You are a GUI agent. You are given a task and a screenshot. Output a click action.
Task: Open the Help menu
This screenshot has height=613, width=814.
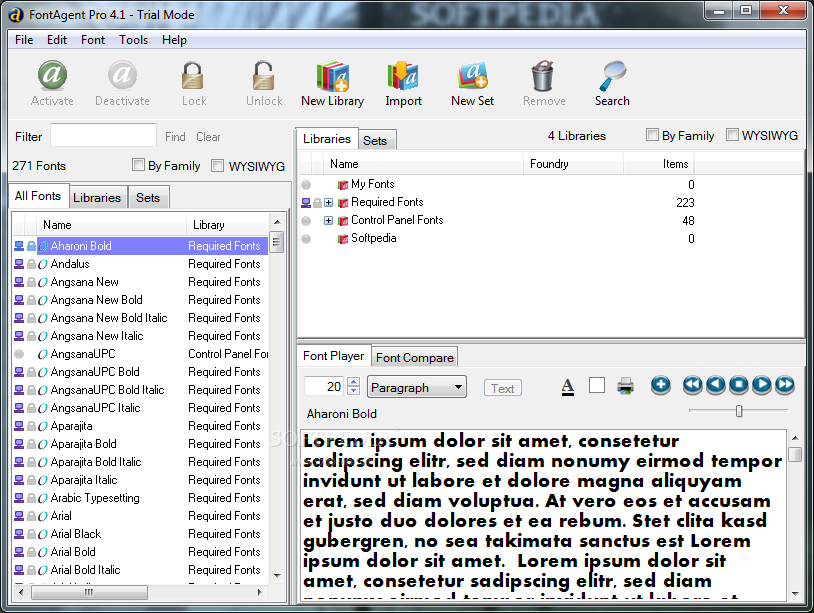[174, 40]
